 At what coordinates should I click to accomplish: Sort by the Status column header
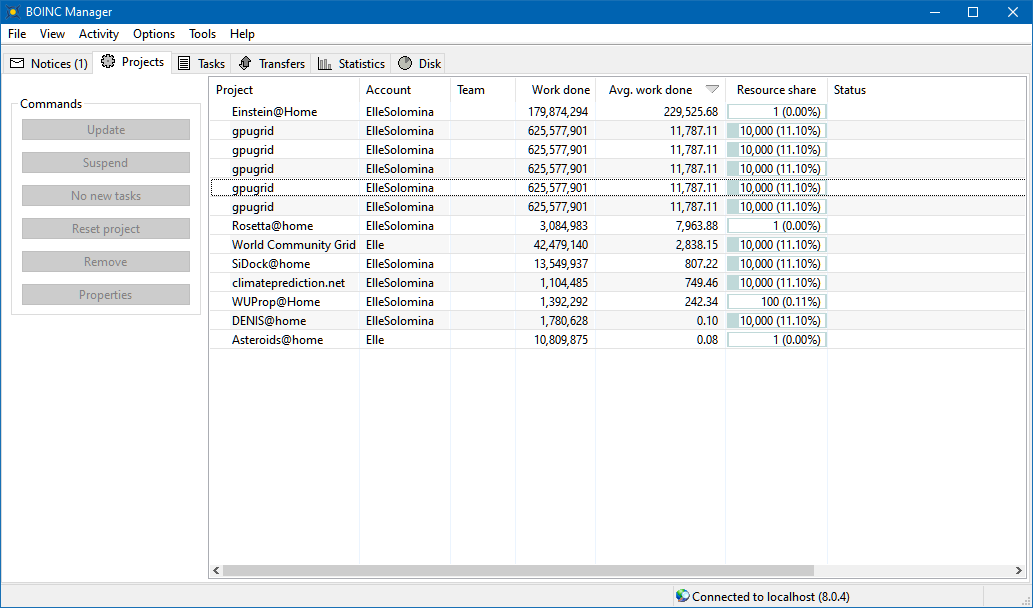pyautogui.click(x=926, y=90)
